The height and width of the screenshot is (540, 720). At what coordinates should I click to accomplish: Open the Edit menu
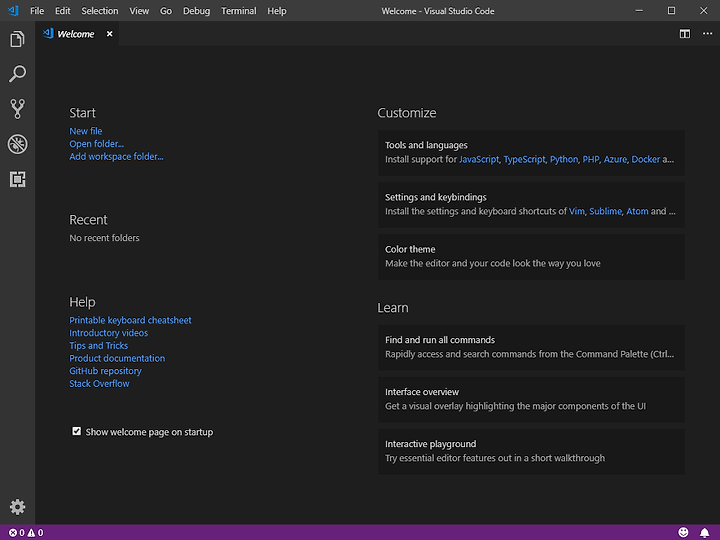(x=62, y=11)
